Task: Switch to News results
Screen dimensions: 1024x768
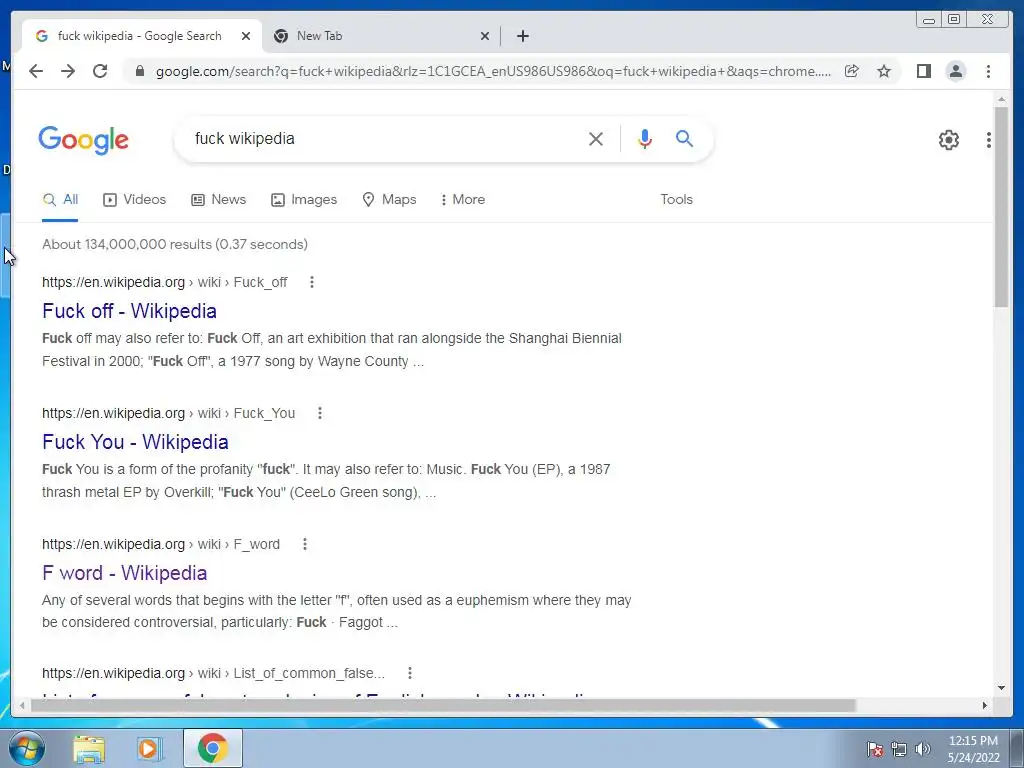Action: click(218, 200)
